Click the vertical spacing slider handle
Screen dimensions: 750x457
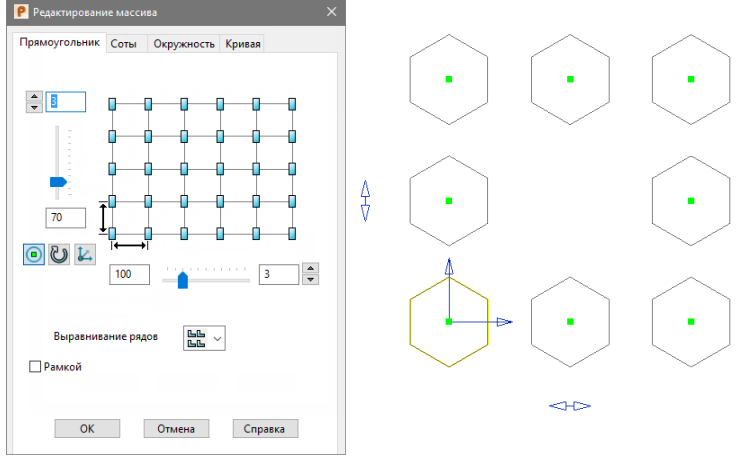coord(58,182)
